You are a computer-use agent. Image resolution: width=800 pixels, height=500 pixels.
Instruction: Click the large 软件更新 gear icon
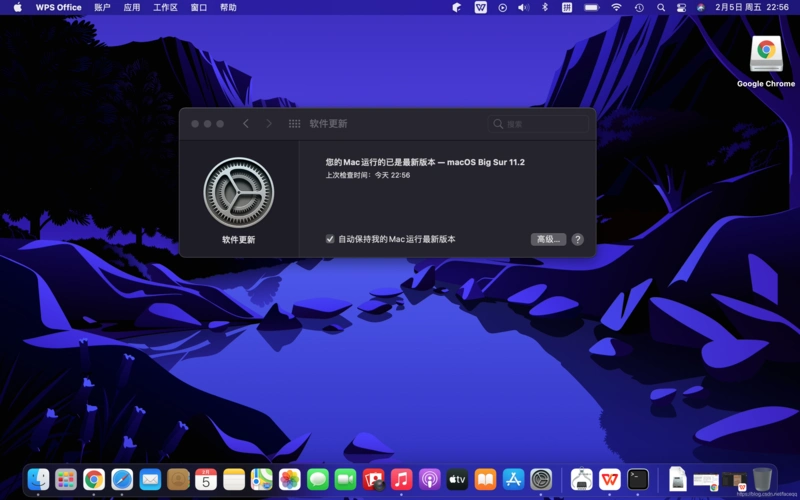click(239, 192)
